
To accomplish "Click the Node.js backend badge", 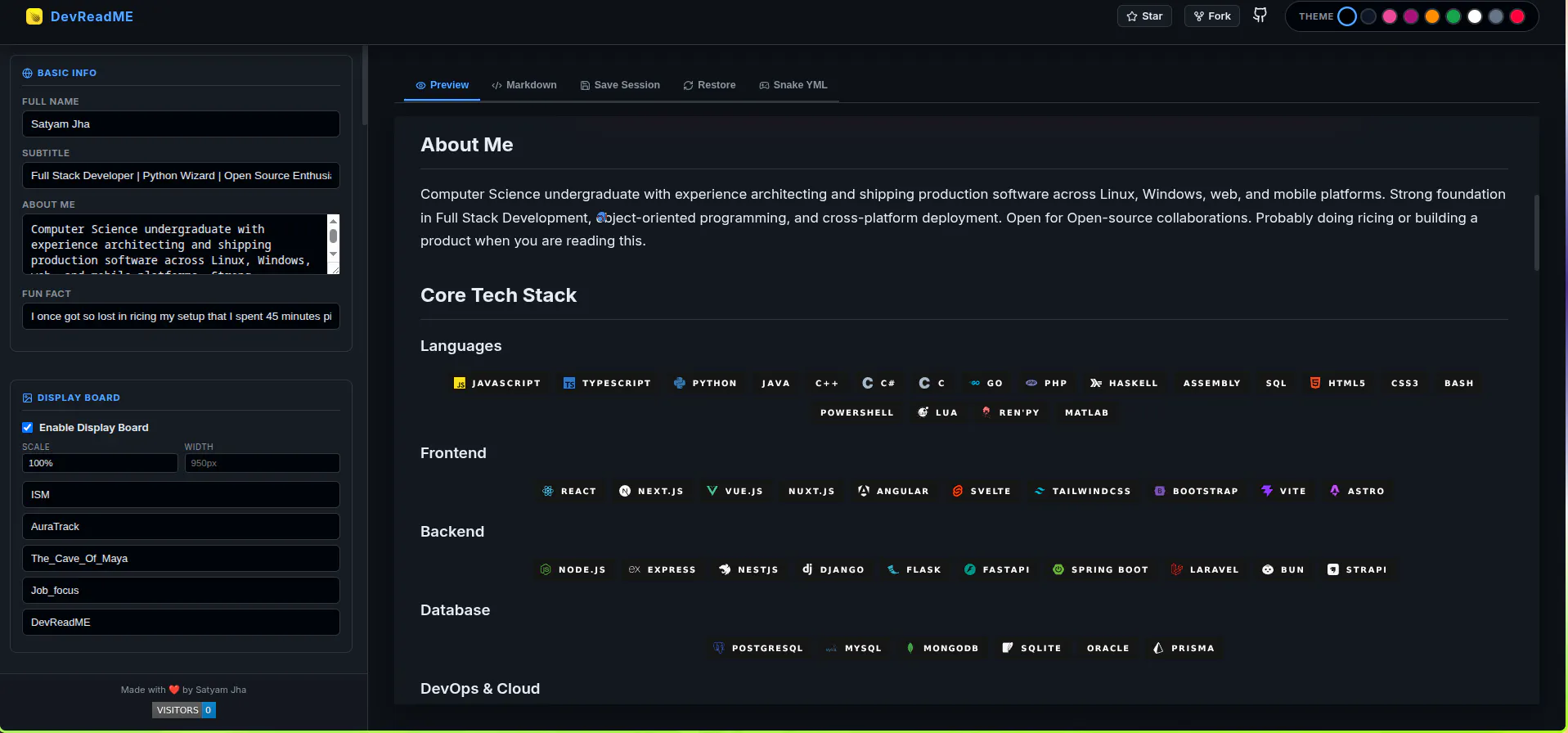I will pyautogui.click(x=573, y=569).
